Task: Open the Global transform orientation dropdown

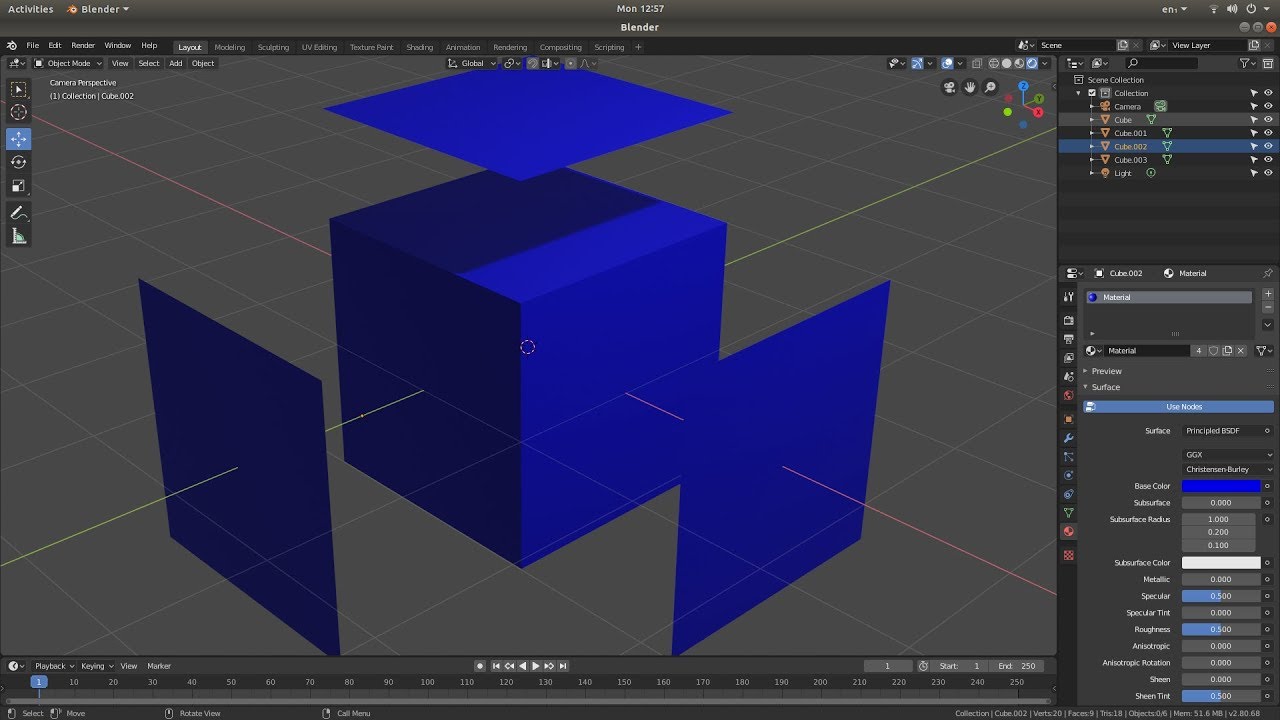Action: click(x=473, y=63)
